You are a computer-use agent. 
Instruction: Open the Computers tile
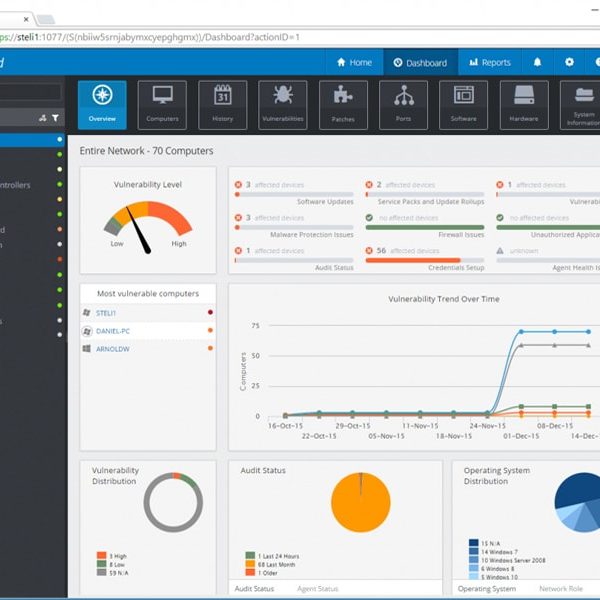tap(162, 105)
